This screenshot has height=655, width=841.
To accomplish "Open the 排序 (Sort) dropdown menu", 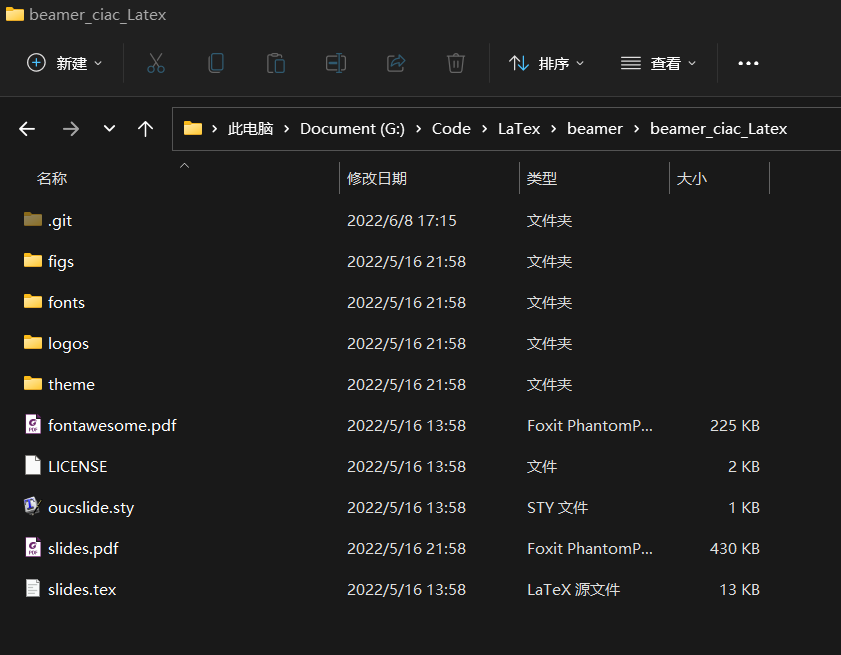I will [x=546, y=63].
